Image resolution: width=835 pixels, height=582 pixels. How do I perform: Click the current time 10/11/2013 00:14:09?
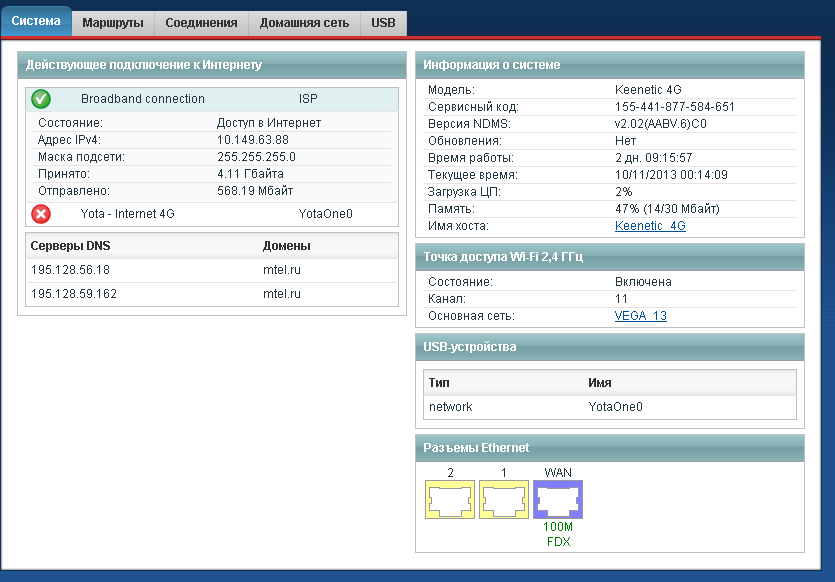(x=671, y=175)
